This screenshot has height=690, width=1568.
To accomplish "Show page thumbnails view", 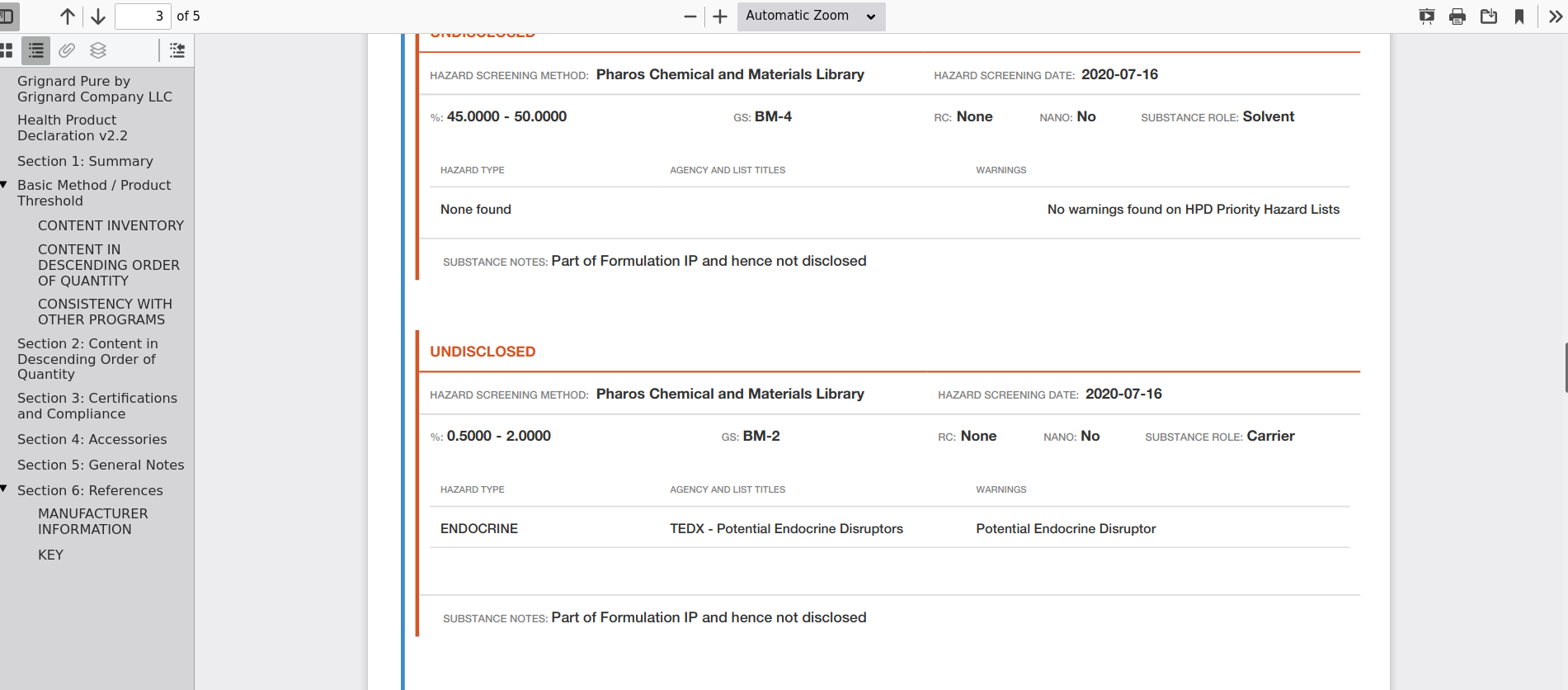I will [7, 50].
